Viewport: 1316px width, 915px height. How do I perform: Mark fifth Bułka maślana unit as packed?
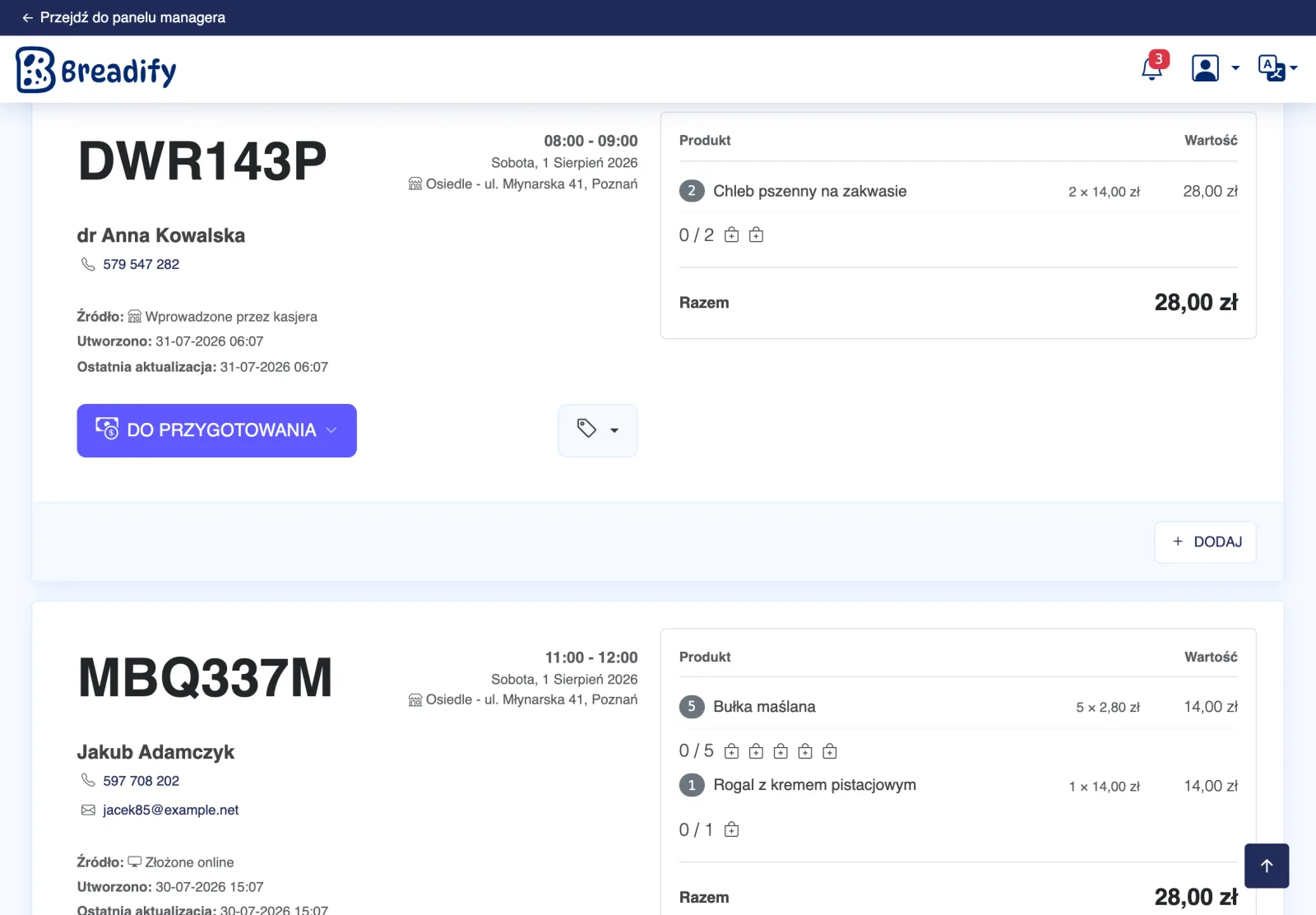click(x=830, y=751)
